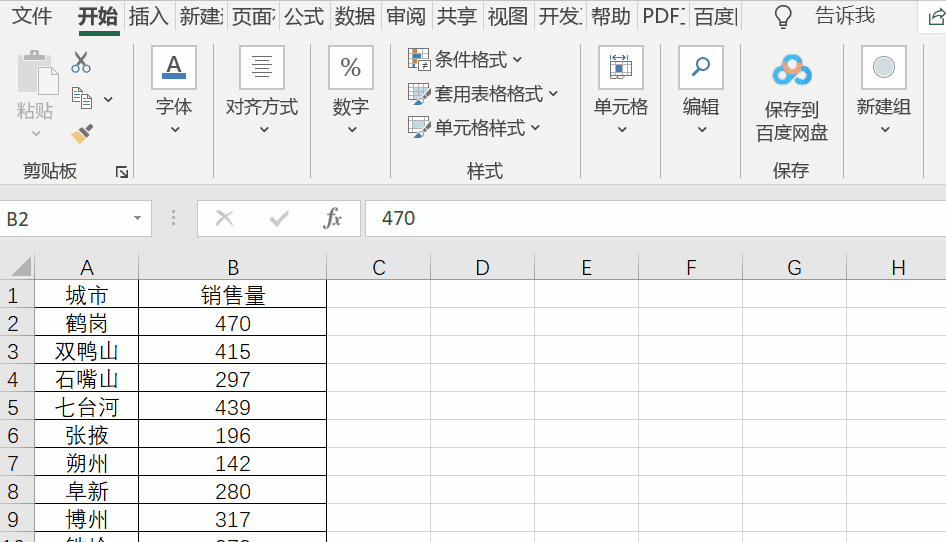Image resolution: width=946 pixels, height=542 pixels.
Task: Switch to the View (视图) tab
Action: (x=507, y=16)
